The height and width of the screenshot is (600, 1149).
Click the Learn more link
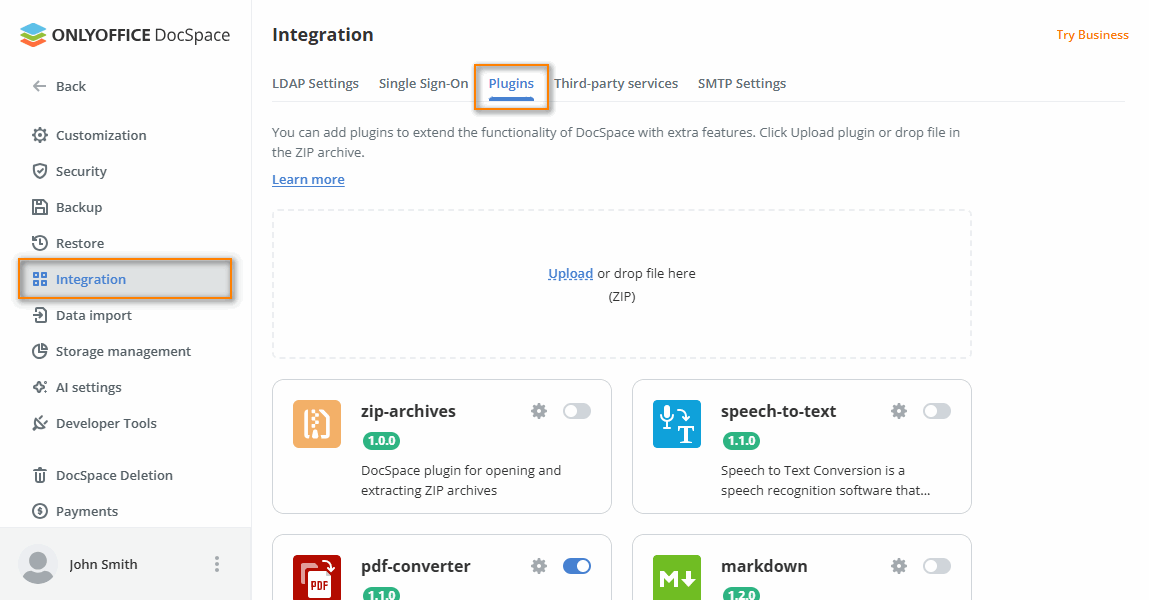[x=307, y=179]
